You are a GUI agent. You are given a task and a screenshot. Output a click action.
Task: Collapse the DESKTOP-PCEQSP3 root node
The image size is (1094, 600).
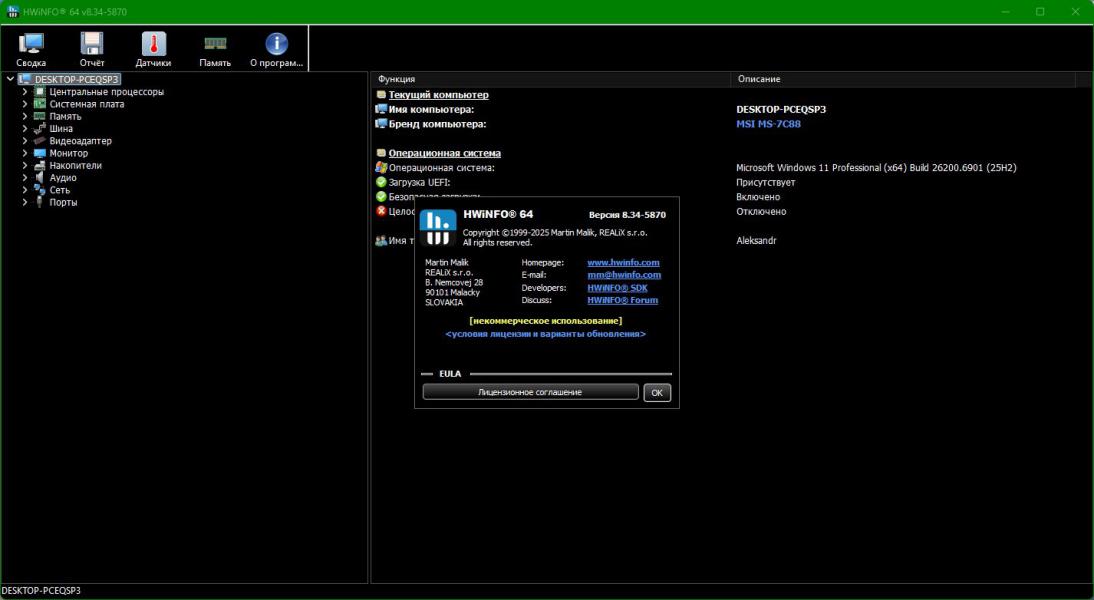pyautogui.click(x=10, y=79)
